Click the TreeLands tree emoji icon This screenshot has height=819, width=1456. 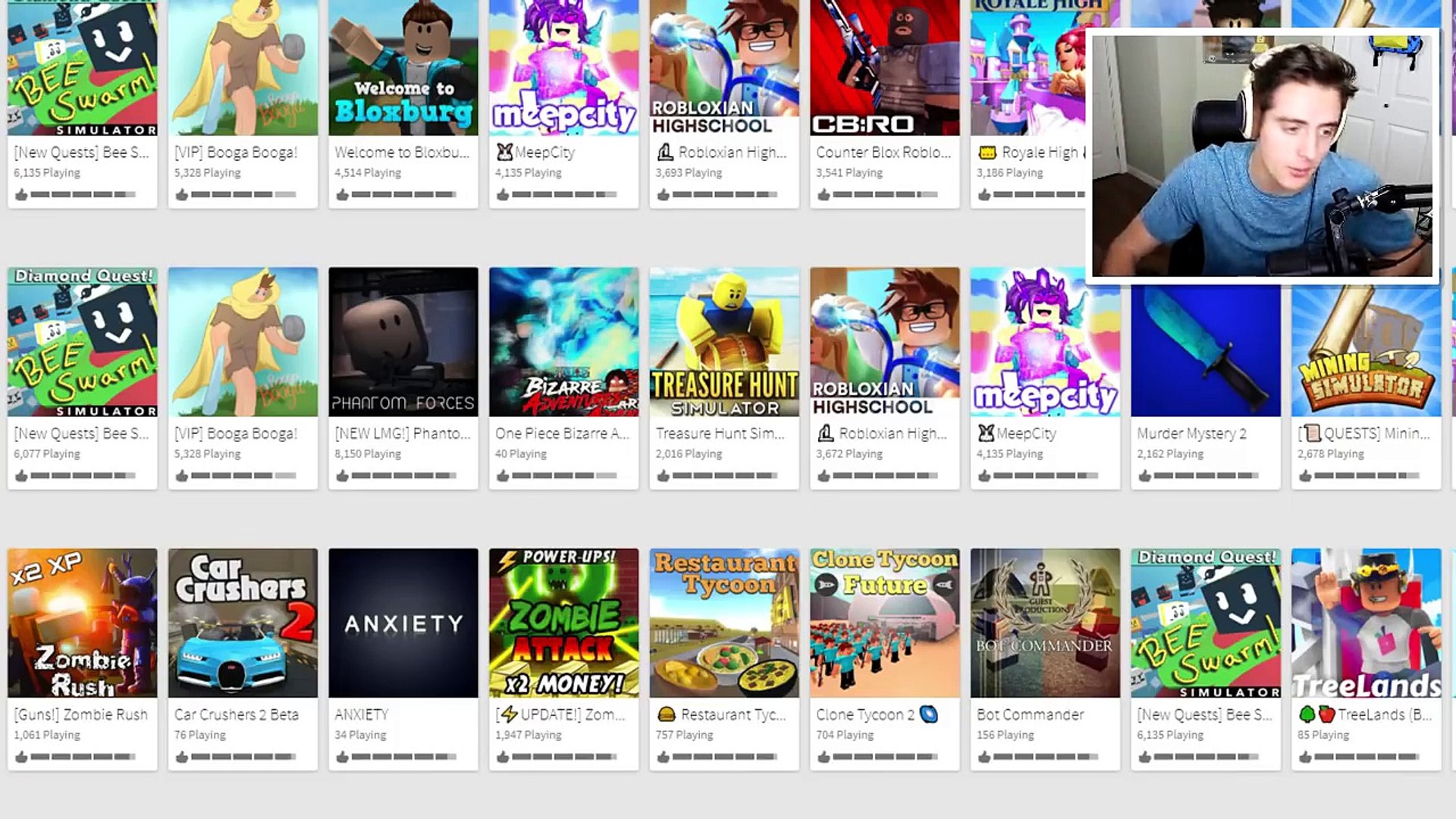1307,714
